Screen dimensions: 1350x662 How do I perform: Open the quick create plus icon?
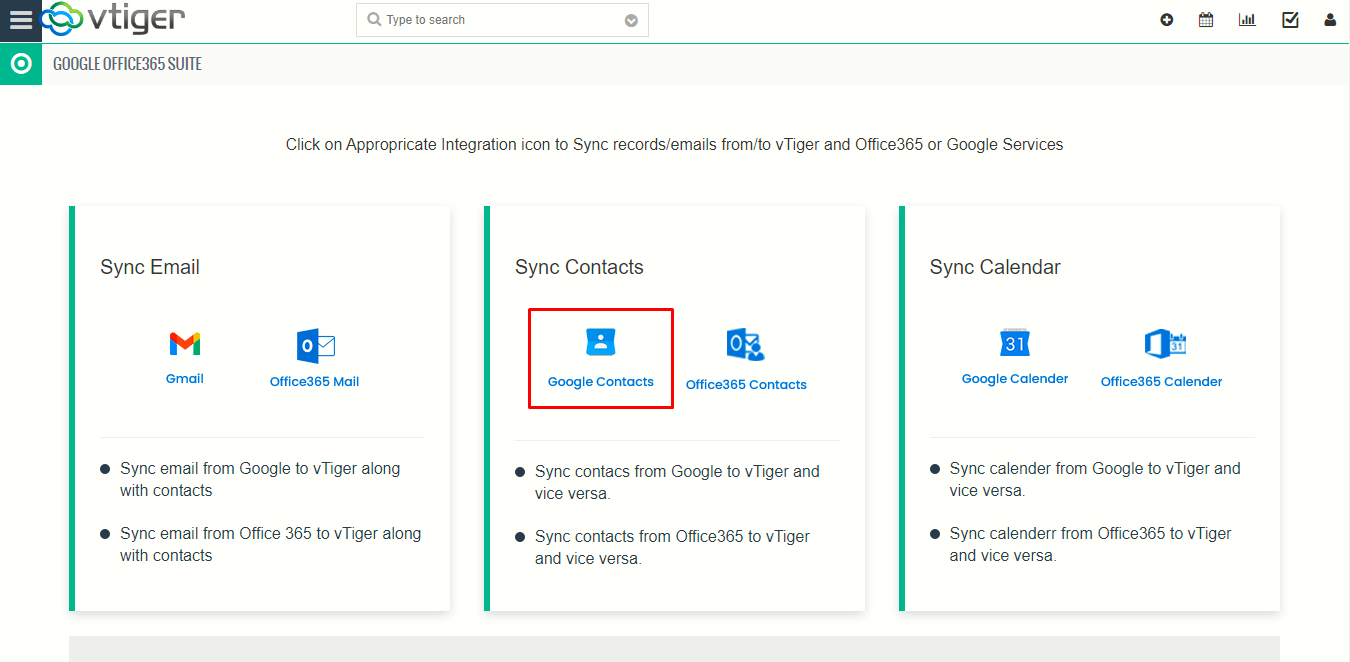1167,20
